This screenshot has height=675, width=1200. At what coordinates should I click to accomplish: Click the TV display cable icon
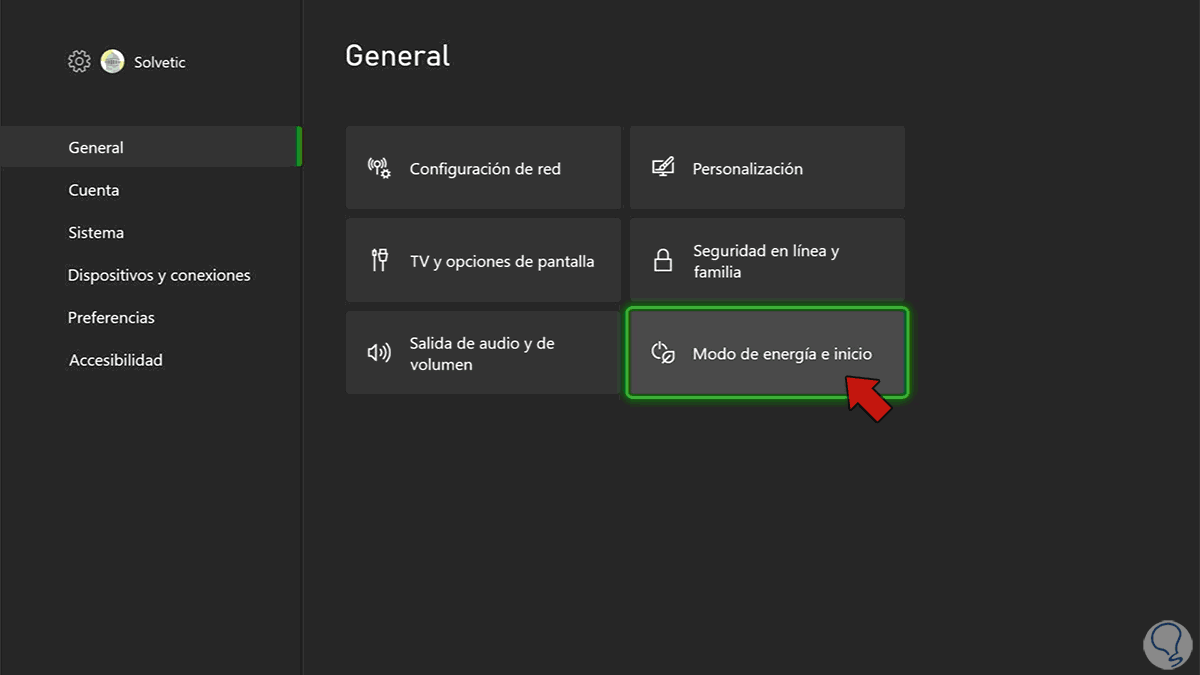click(x=379, y=261)
